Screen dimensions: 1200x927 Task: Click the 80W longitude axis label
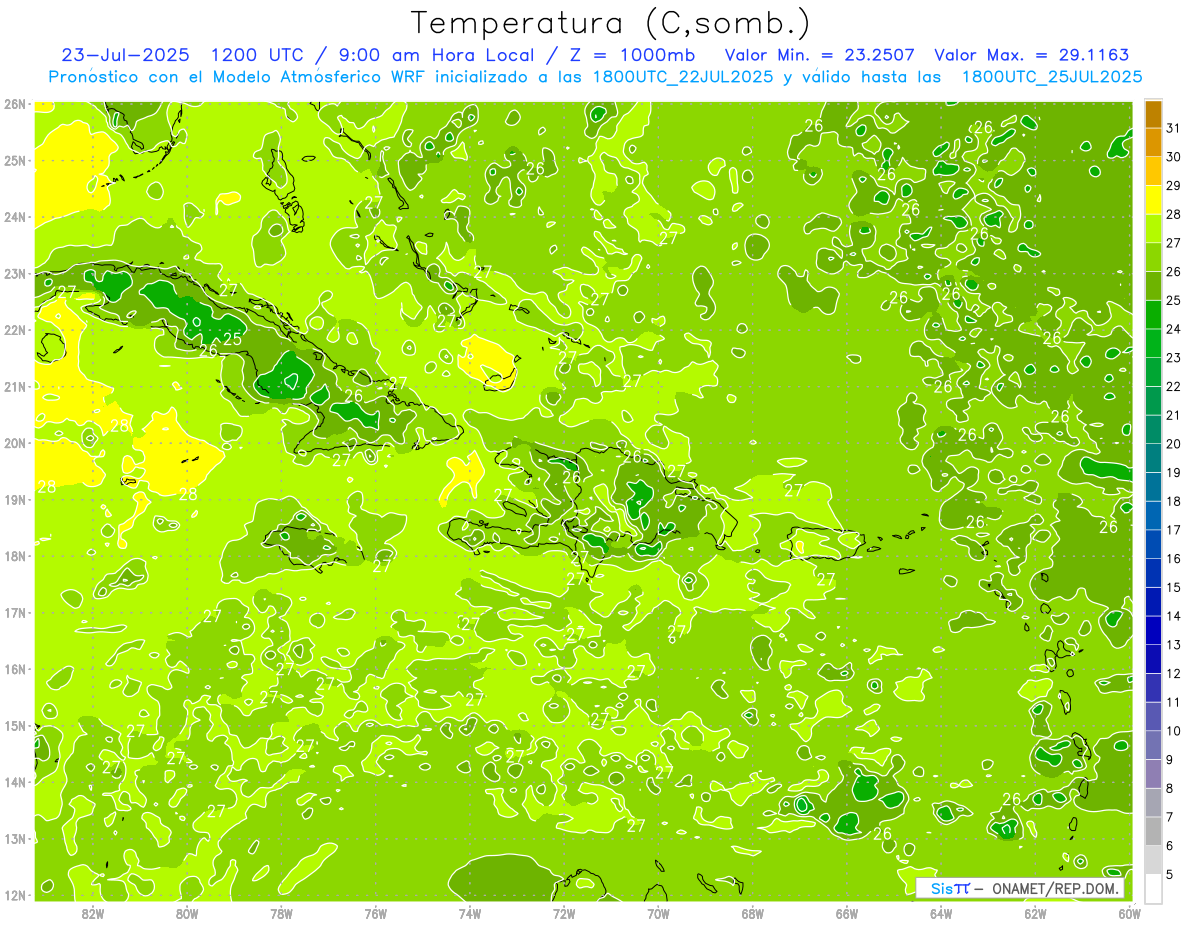187,913
